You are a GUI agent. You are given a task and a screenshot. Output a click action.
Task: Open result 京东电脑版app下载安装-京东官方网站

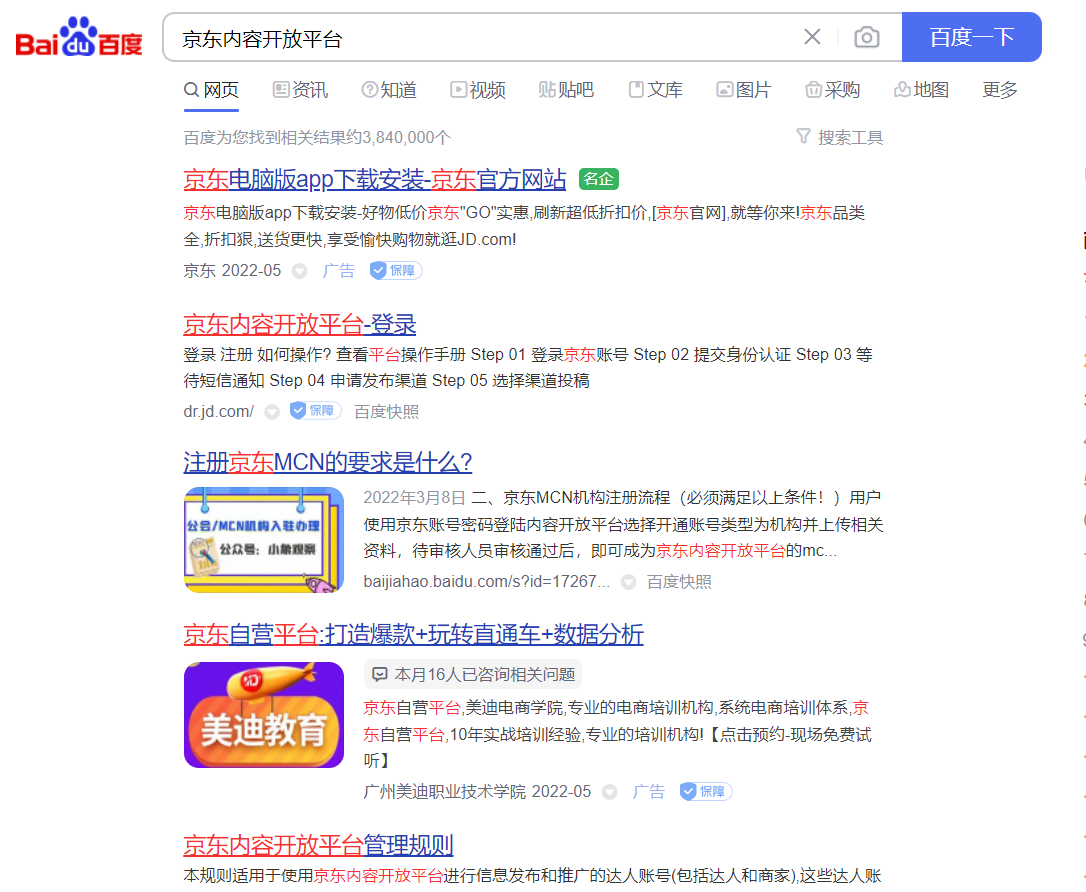click(x=375, y=180)
